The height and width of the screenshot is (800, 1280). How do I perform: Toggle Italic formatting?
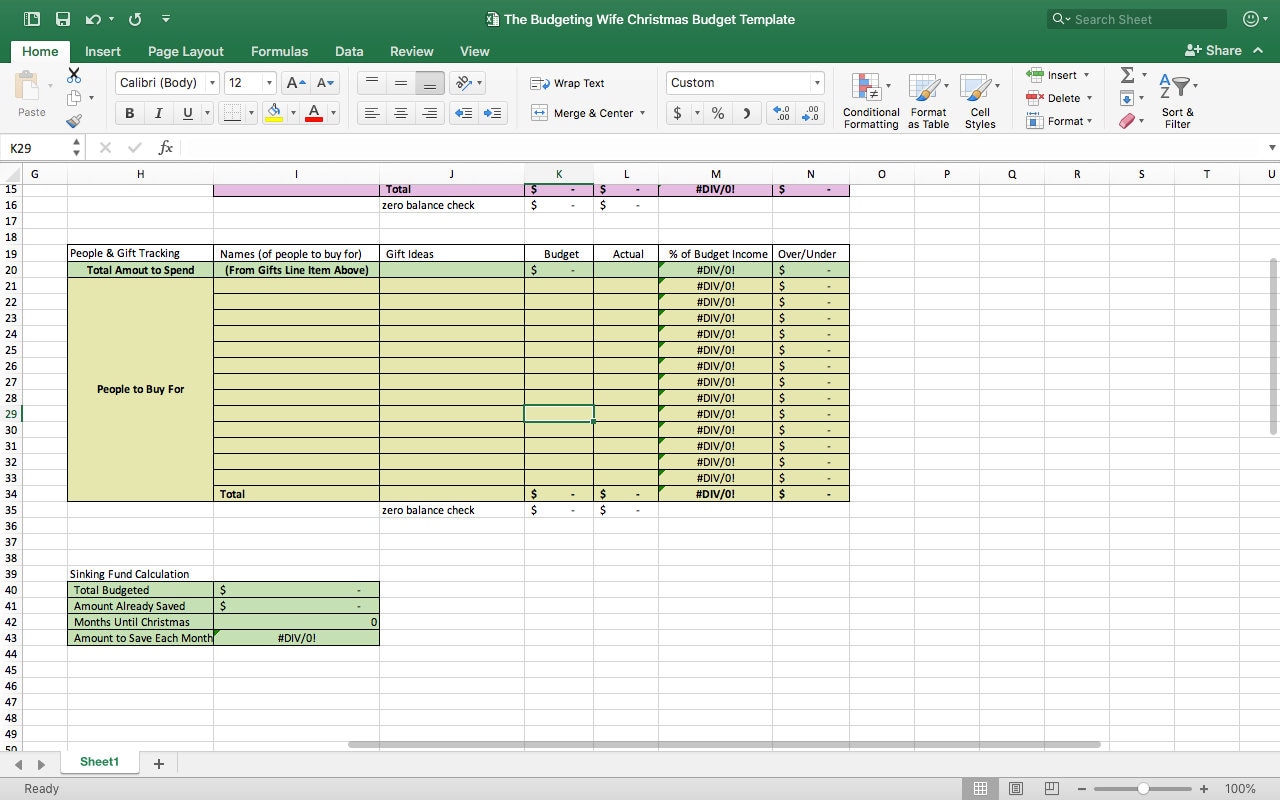(x=158, y=113)
